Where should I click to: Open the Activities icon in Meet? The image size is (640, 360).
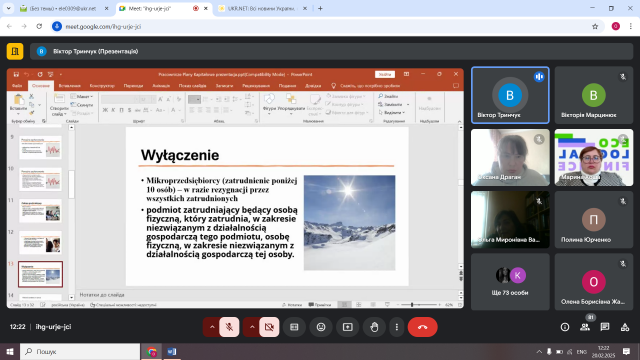tap(625, 327)
